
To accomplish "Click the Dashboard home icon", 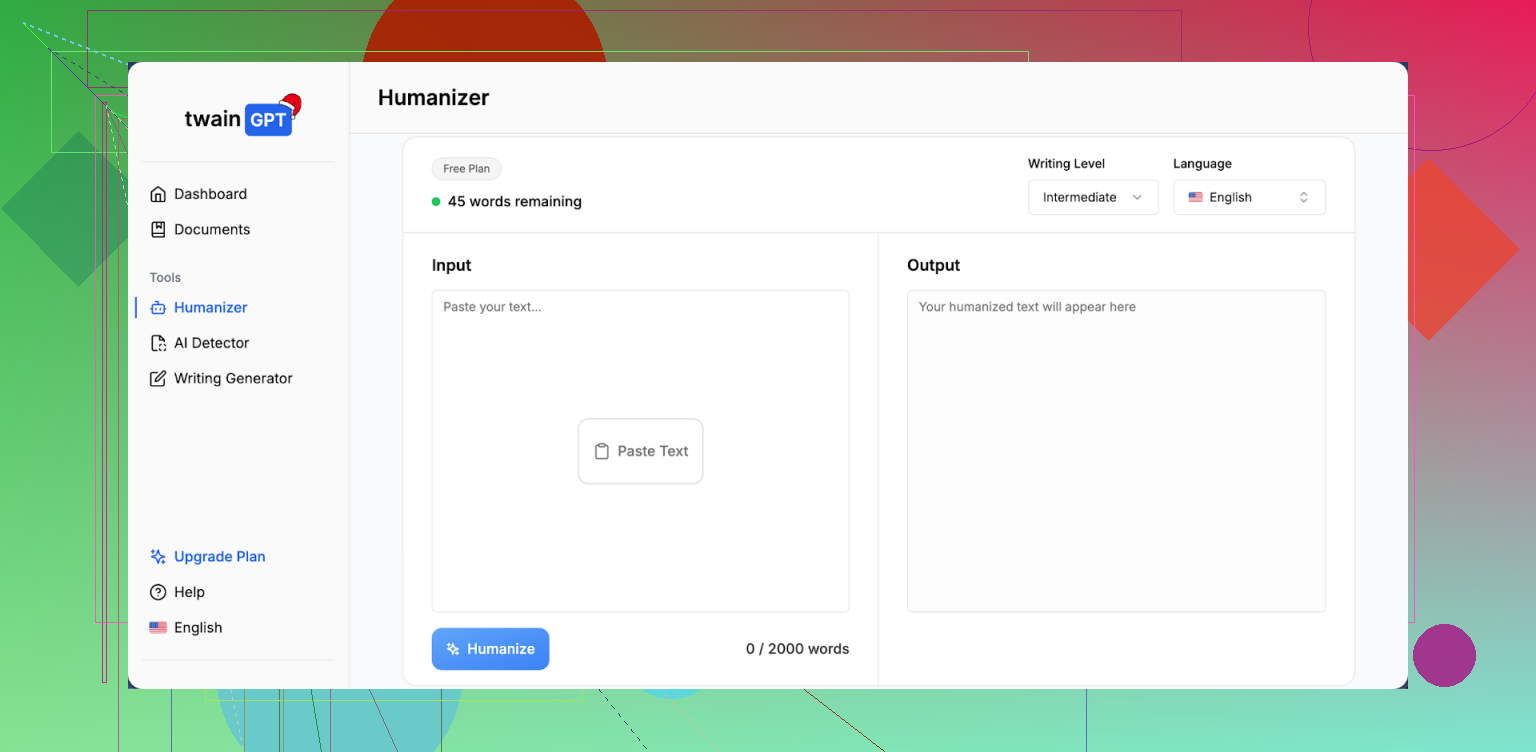I will (158, 194).
